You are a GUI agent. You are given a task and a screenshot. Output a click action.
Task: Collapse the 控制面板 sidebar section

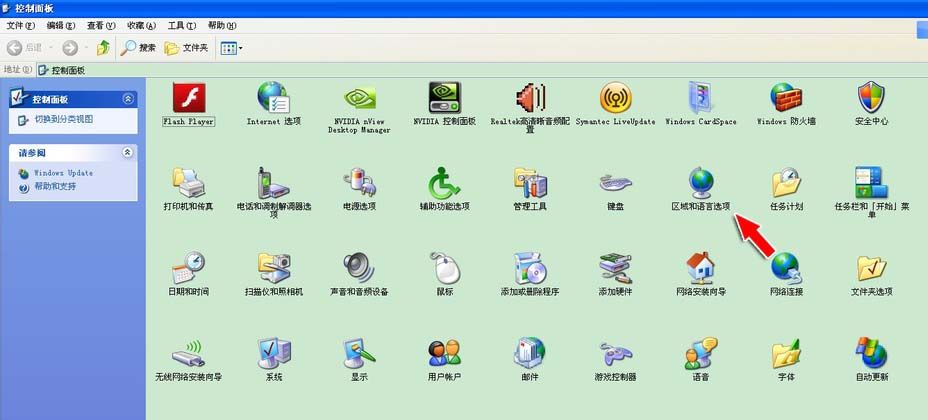coord(127,99)
